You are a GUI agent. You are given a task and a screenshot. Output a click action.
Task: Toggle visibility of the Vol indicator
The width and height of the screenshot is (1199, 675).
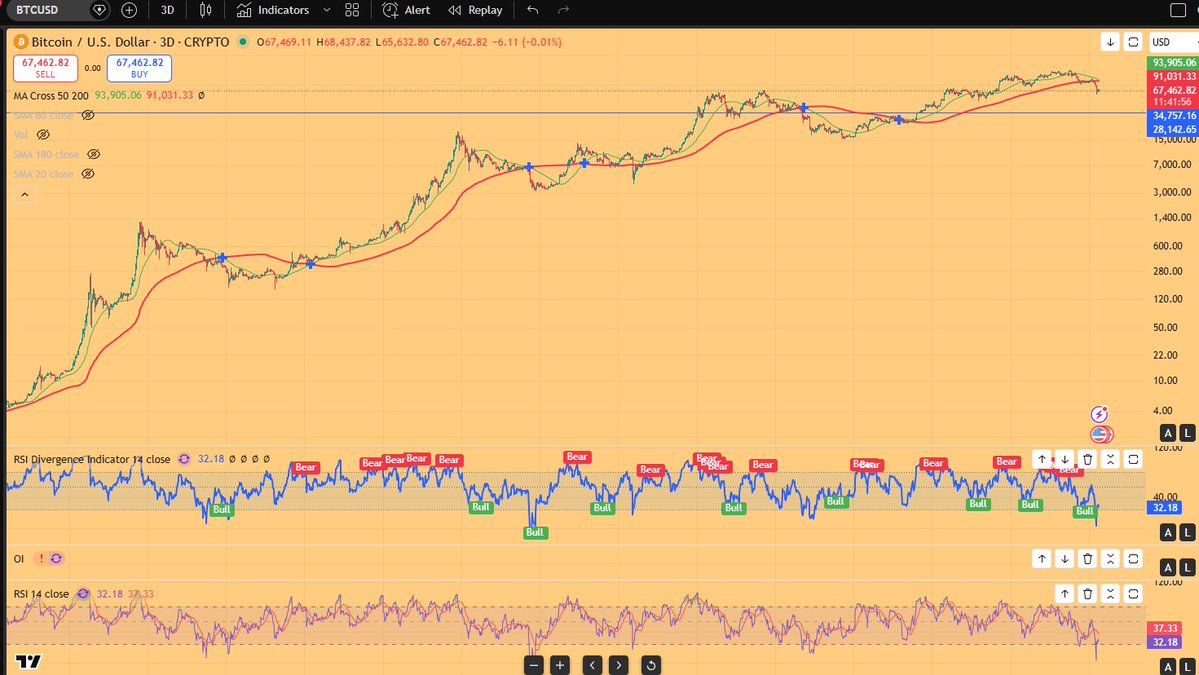click(42, 134)
